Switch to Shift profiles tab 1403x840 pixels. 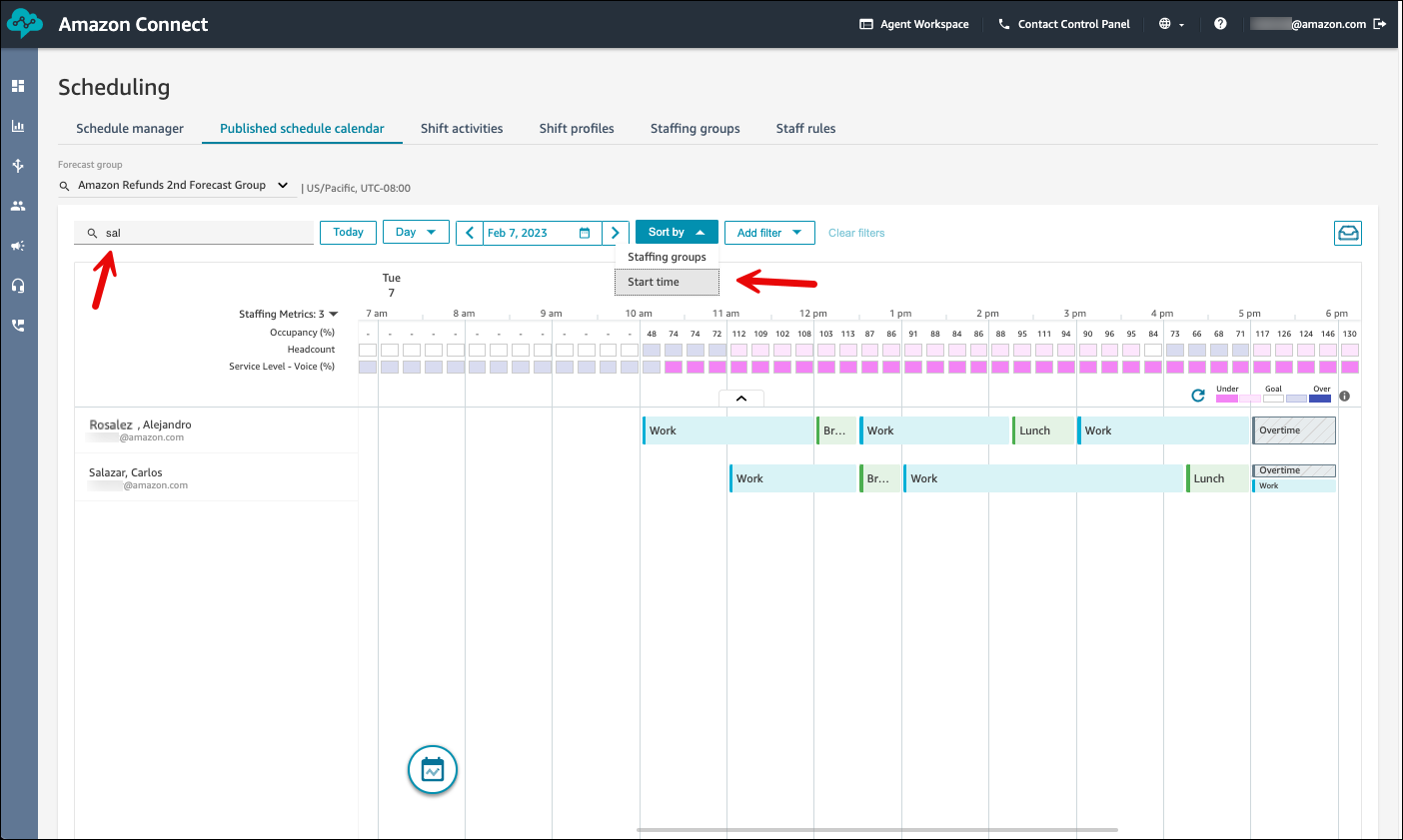[577, 129]
